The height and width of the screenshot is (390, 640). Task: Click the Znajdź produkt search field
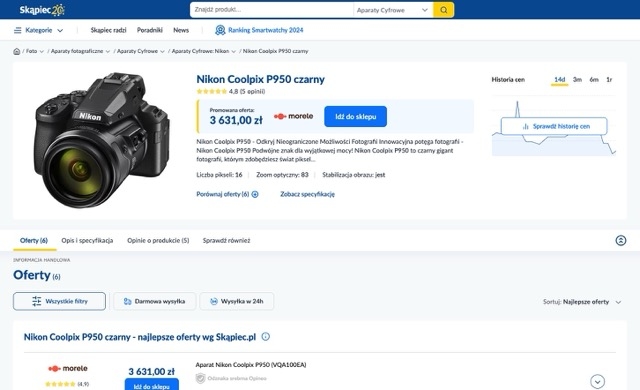[271, 10]
